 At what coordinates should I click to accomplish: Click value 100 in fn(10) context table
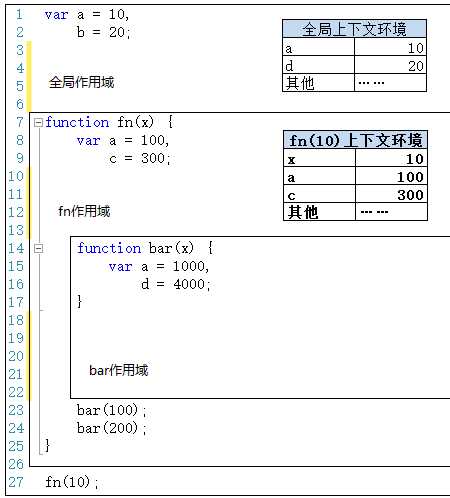click(391, 177)
